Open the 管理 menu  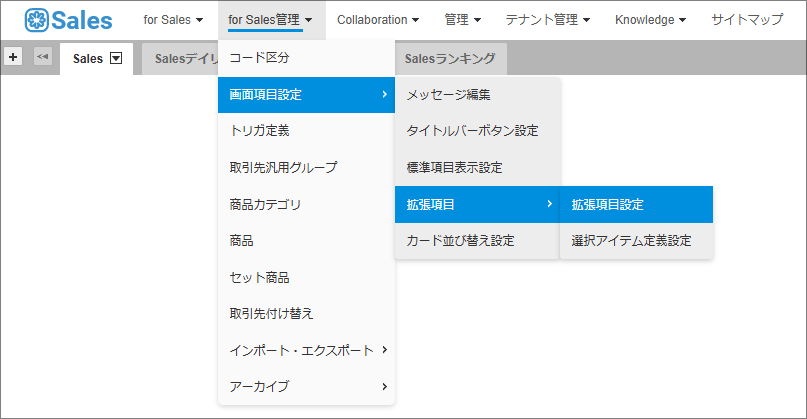(x=462, y=20)
